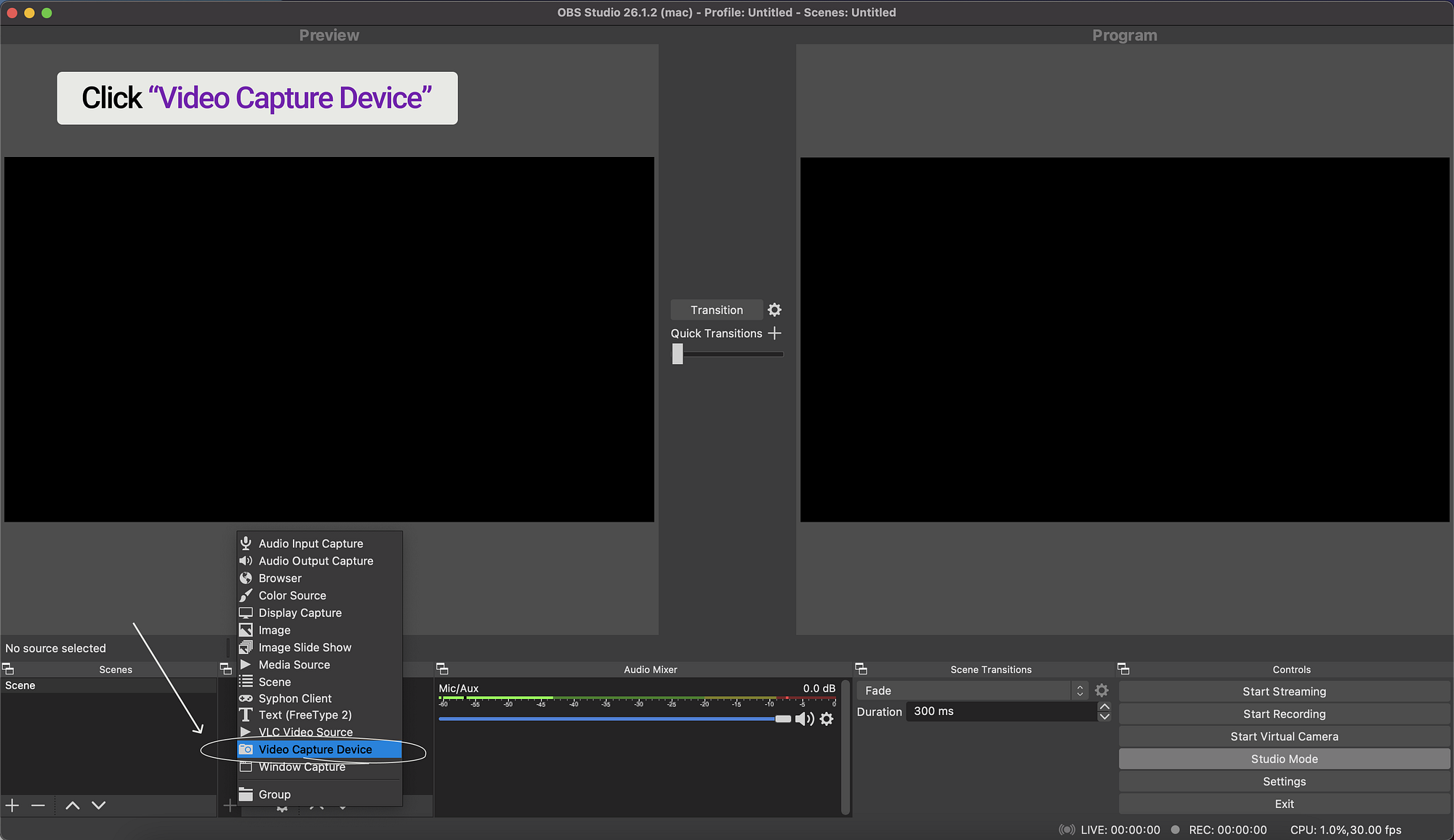Screen dimensions: 1454x840
Task: Click the Transition button
Action: pyautogui.click(x=717, y=310)
